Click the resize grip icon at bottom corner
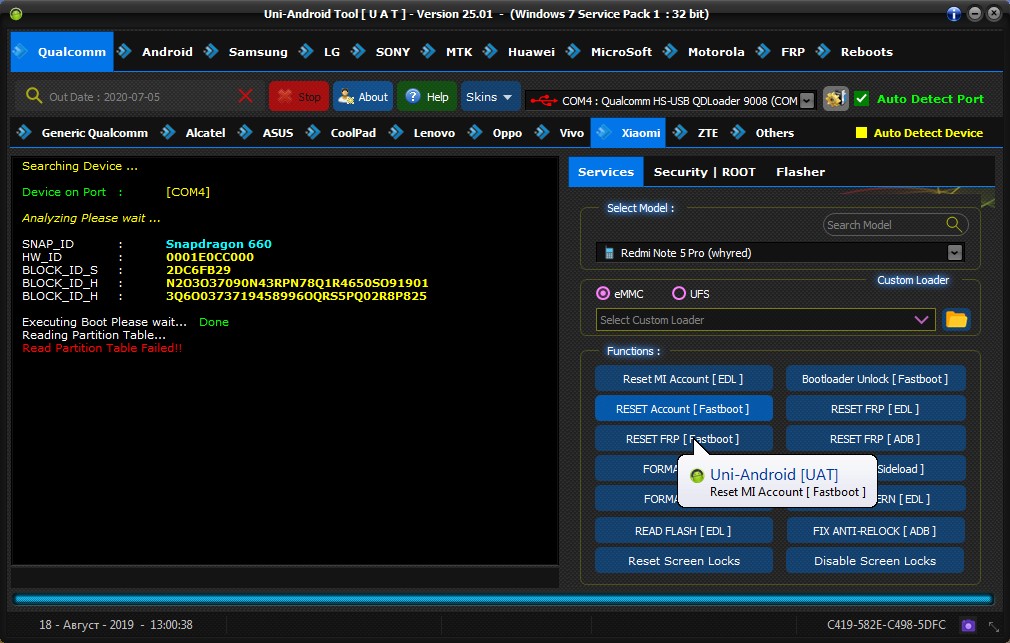This screenshot has width=1010, height=643. point(995,626)
